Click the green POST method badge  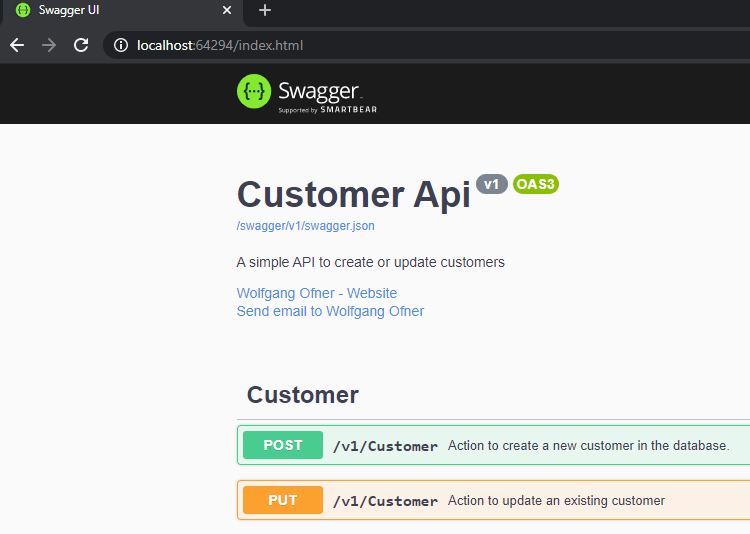pos(283,445)
